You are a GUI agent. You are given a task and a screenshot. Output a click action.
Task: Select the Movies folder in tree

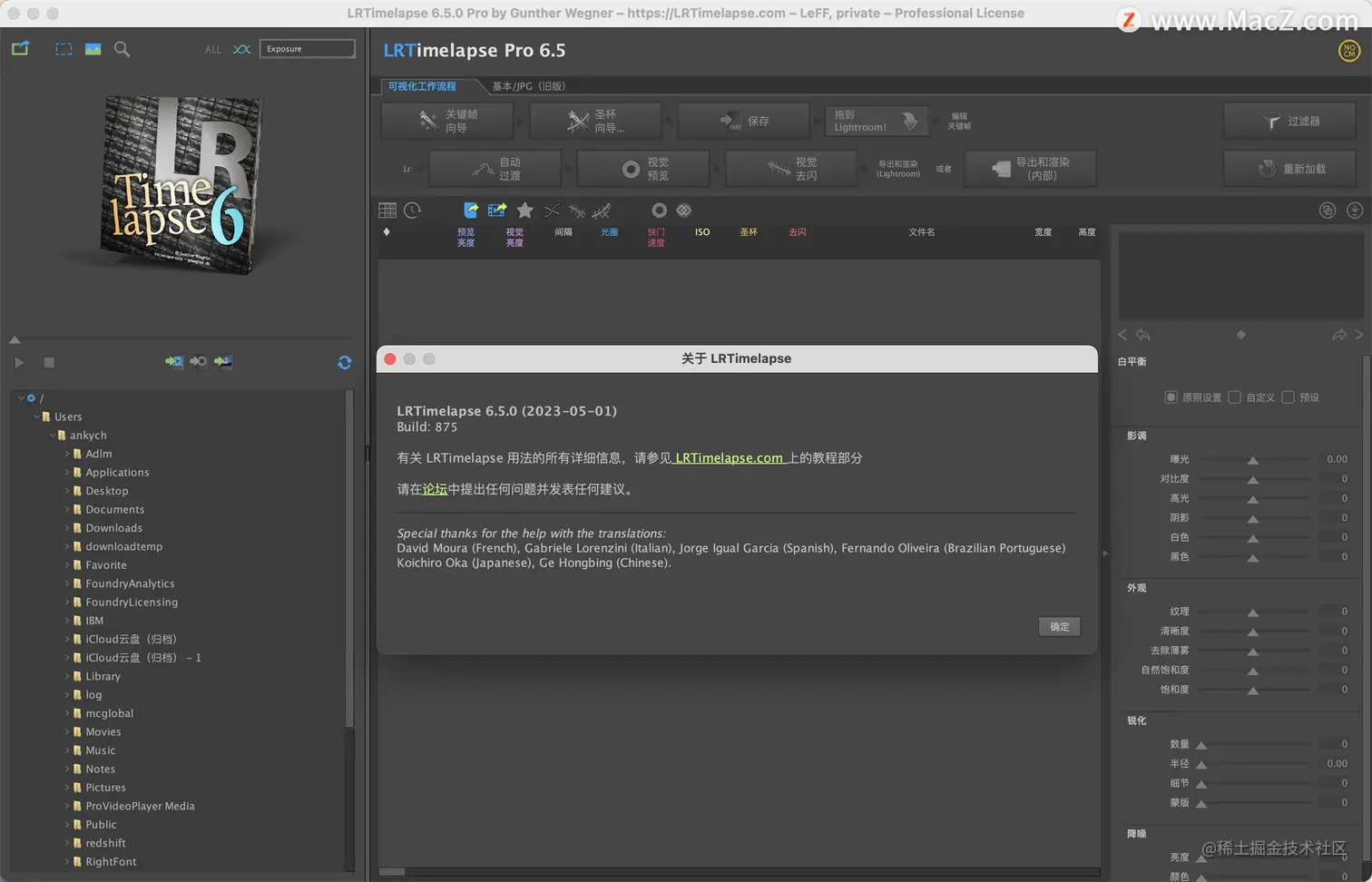(x=103, y=732)
